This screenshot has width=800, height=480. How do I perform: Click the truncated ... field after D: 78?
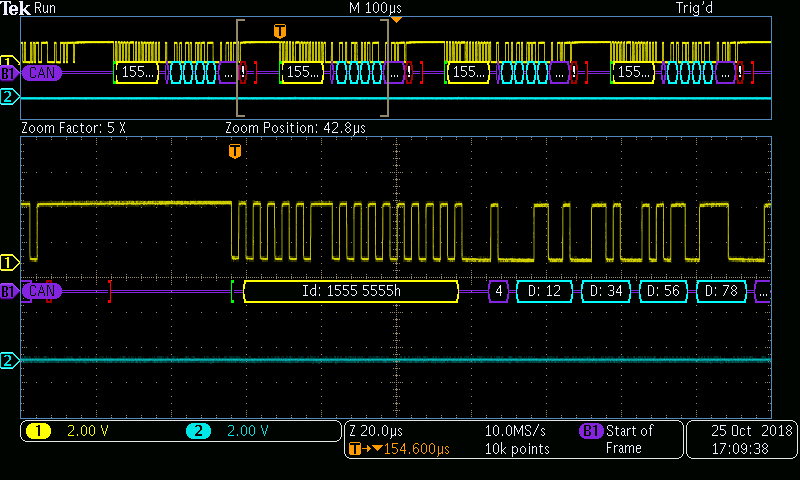(x=762, y=291)
